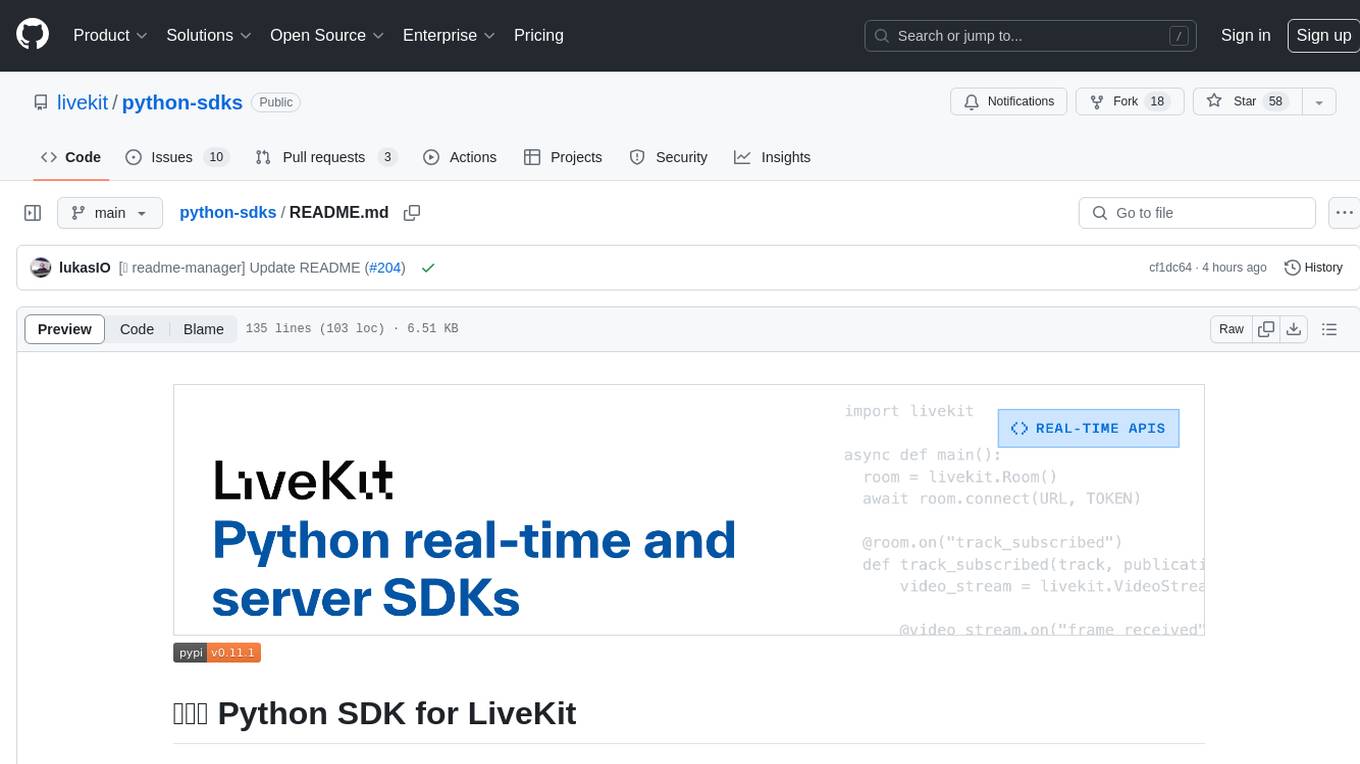This screenshot has height=764, width=1360.
Task: Click the commit status checkmark
Action: click(x=428, y=268)
